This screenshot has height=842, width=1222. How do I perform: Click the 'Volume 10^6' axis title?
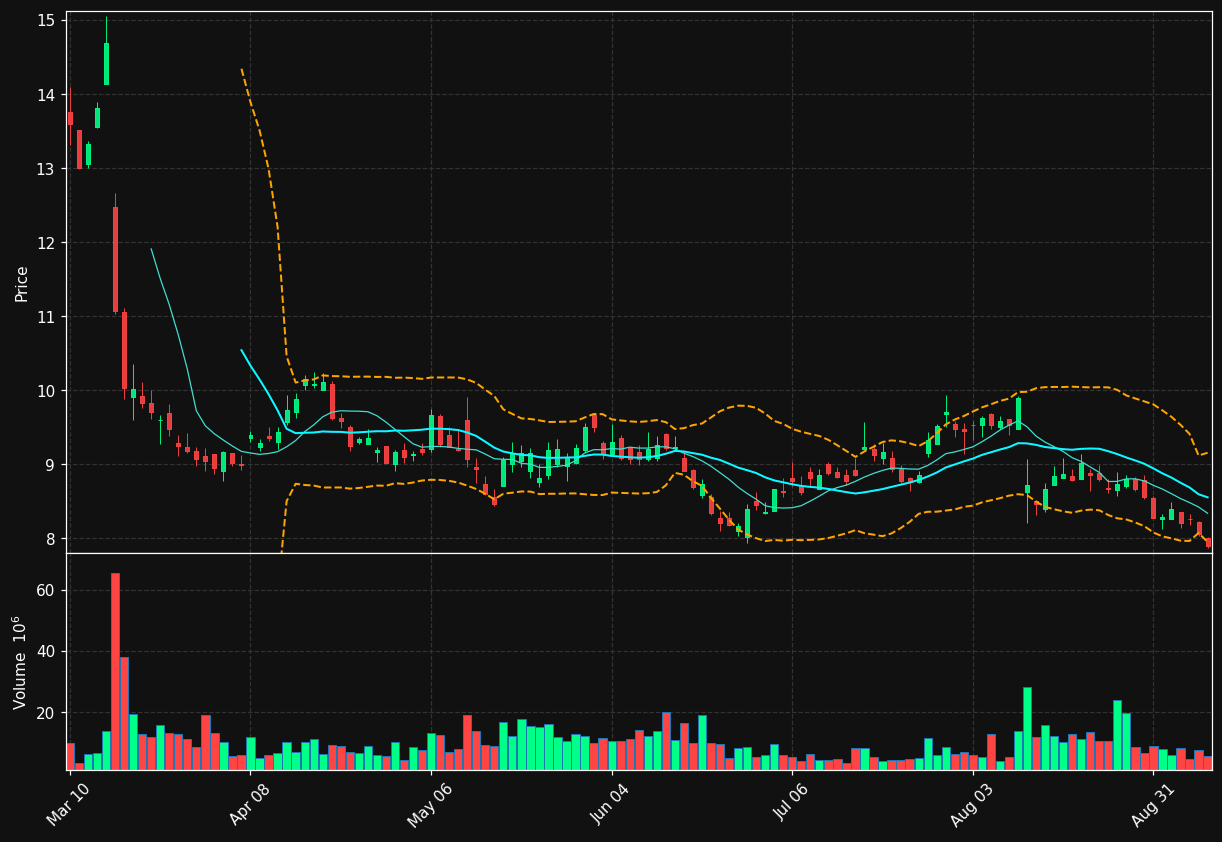[x=20, y=662]
